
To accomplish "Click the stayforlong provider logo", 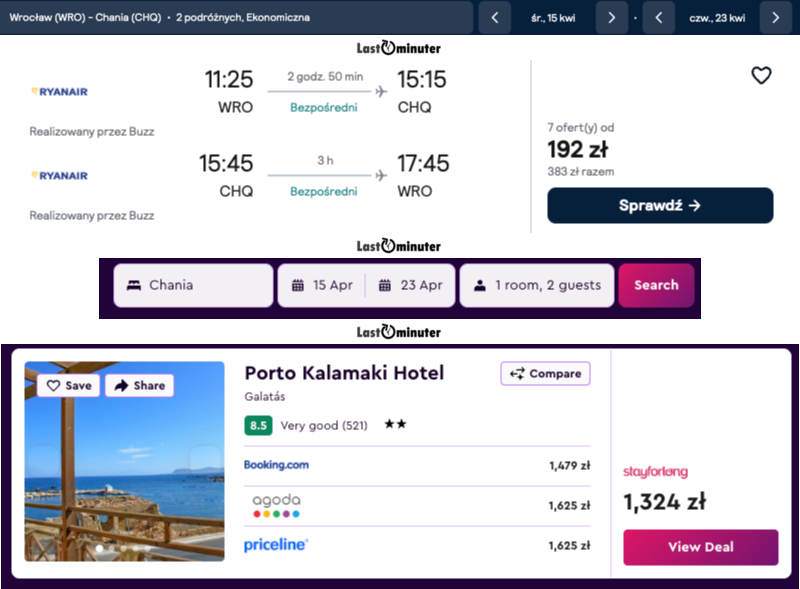I will tap(655, 472).
